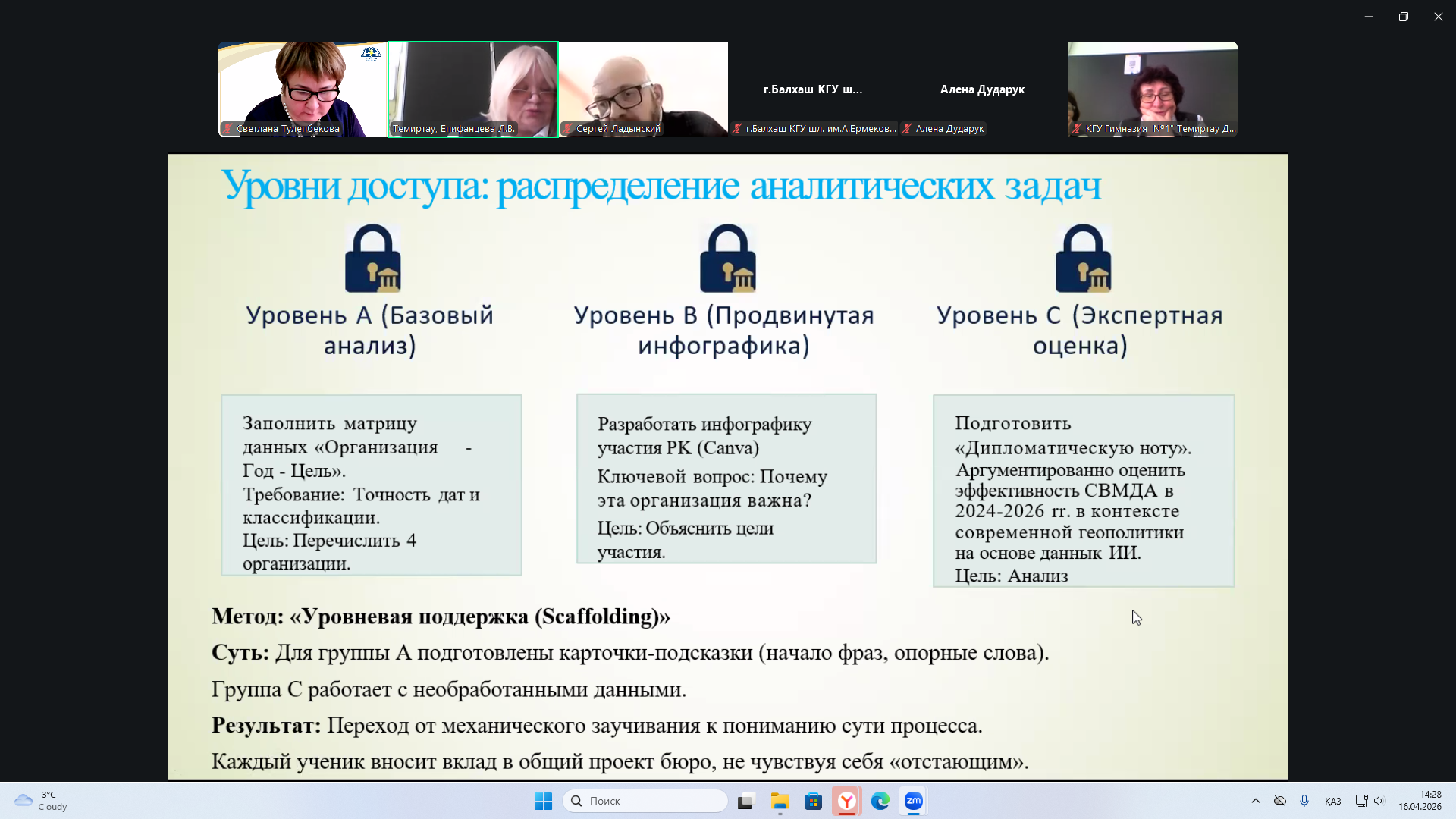Click the Поиск taskbar search field
Viewport: 1456px width, 819px height.
coord(645,801)
